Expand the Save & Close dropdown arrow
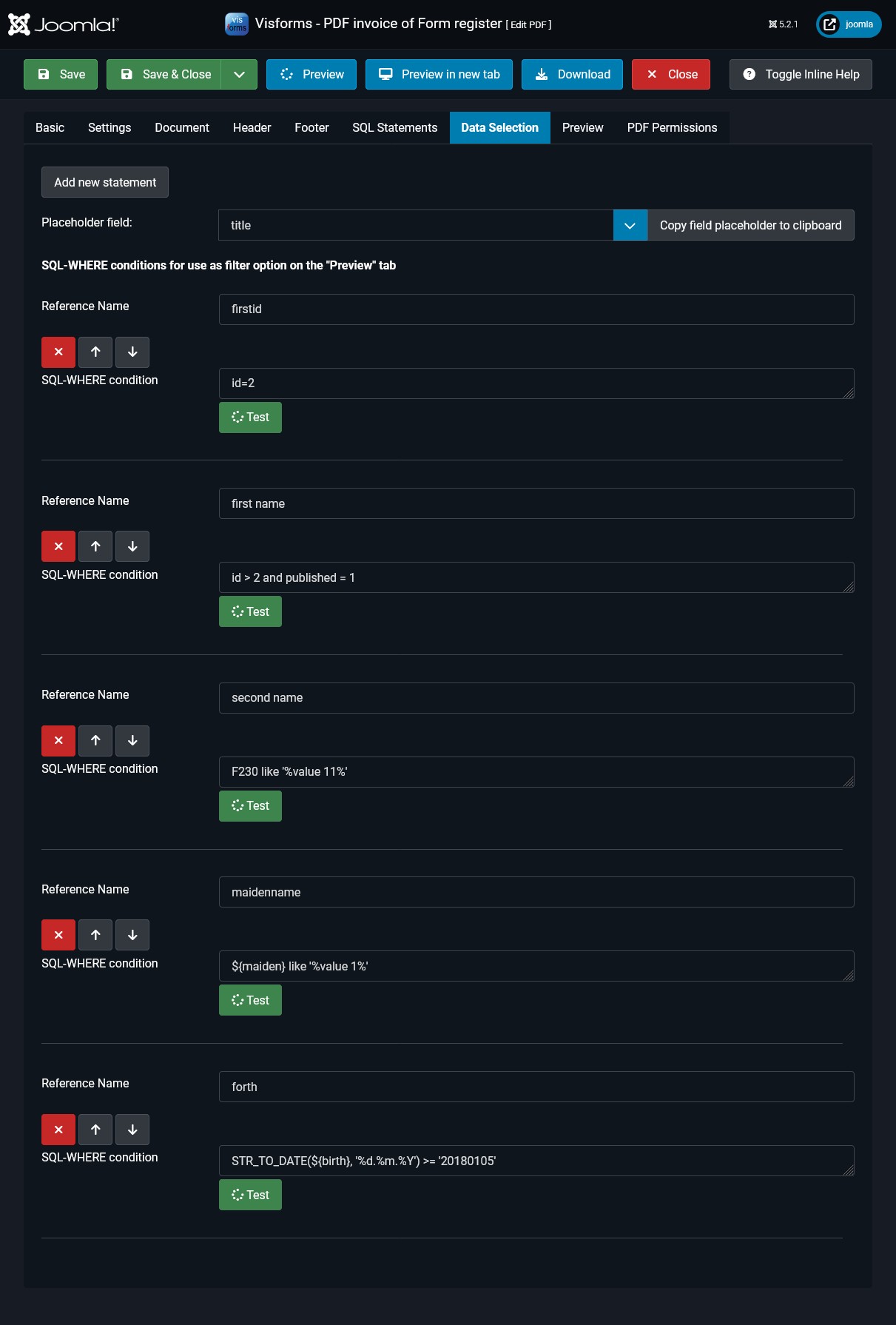This screenshot has width=896, height=1325. pyautogui.click(x=239, y=75)
